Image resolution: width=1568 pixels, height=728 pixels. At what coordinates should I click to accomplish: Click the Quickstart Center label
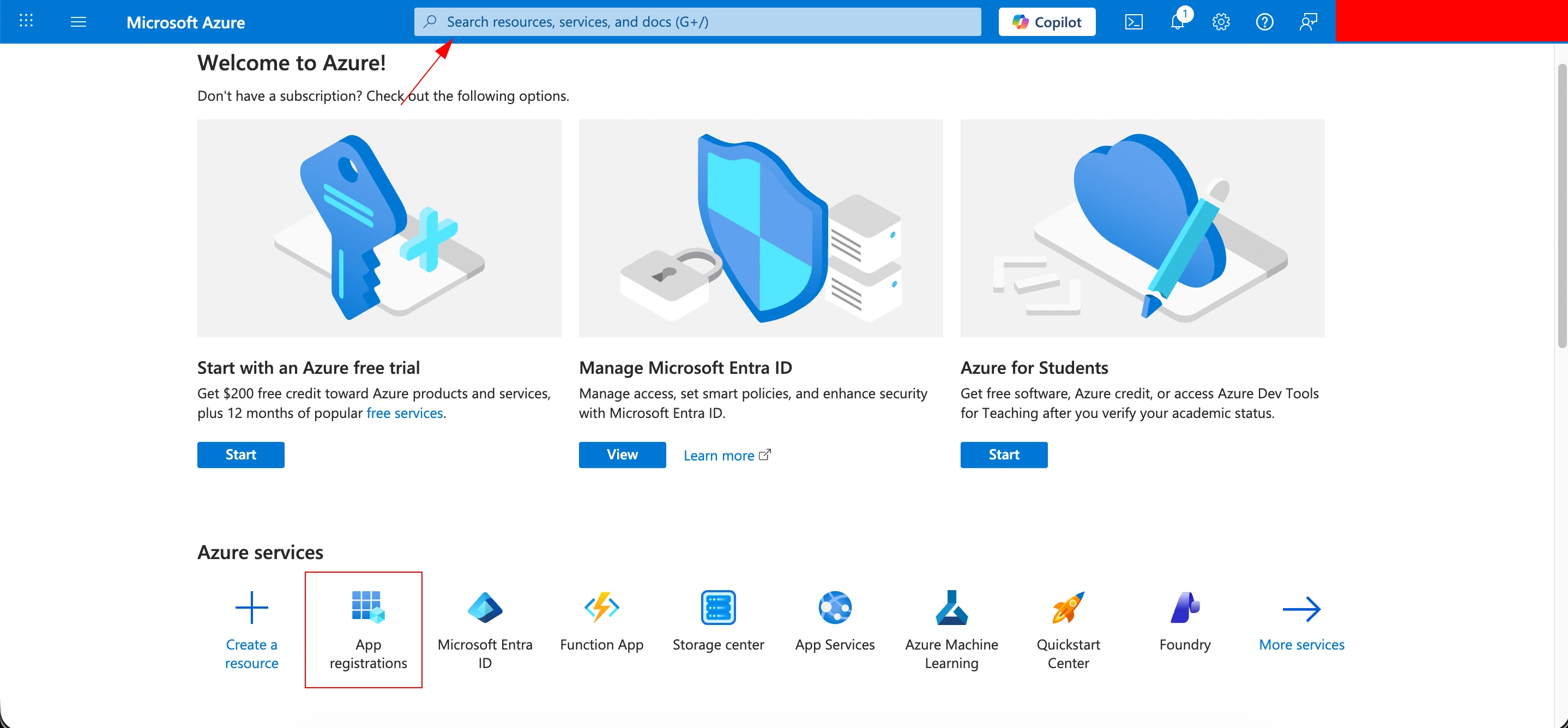[1068, 654]
